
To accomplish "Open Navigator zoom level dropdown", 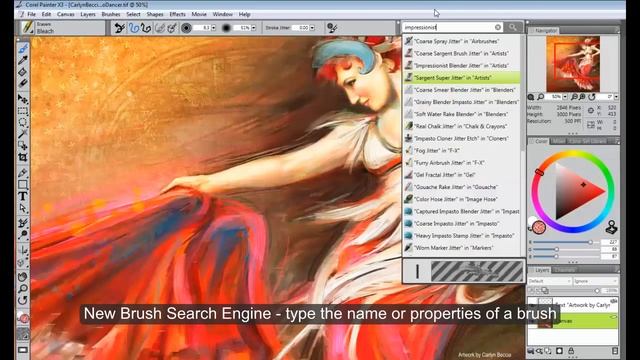I will (565, 97).
